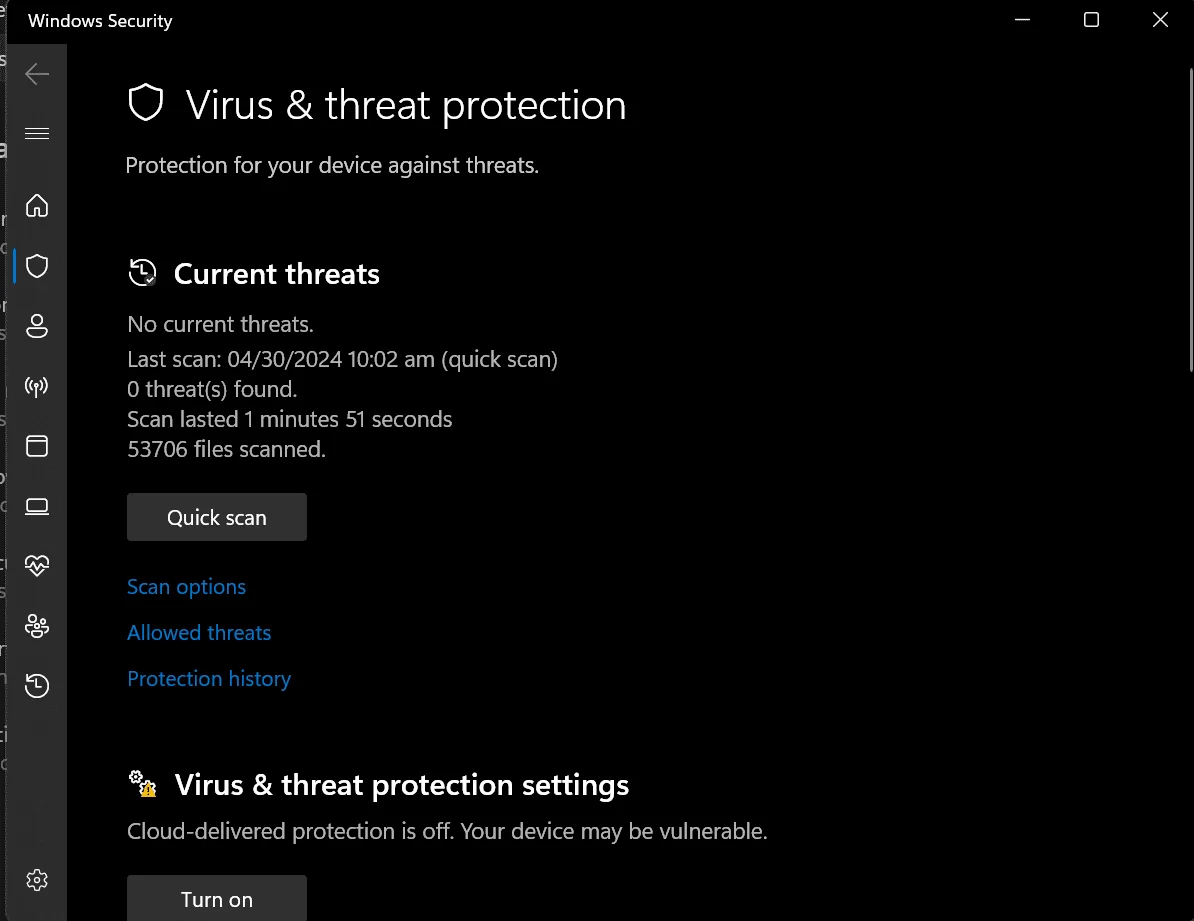The image size is (1194, 921).
Task: Click the Virus & threat protection settings heading
Action: 401,785
